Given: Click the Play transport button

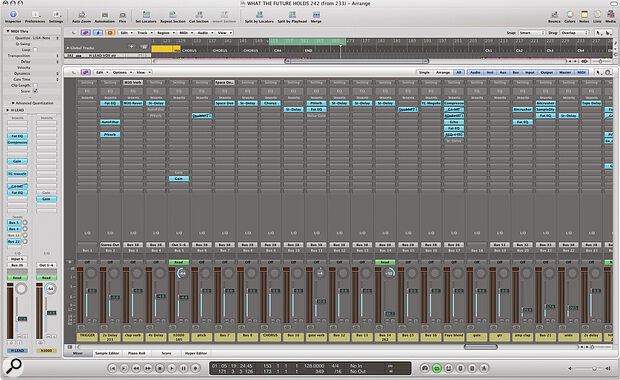Looking at the screenshot, I should point(172,368).
